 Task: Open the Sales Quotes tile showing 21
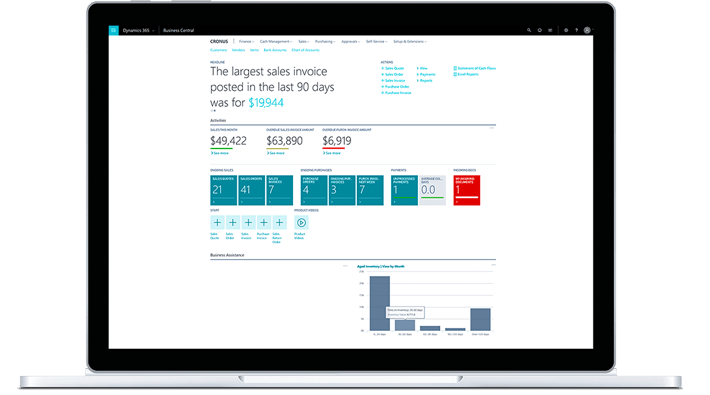pos(223,190)
